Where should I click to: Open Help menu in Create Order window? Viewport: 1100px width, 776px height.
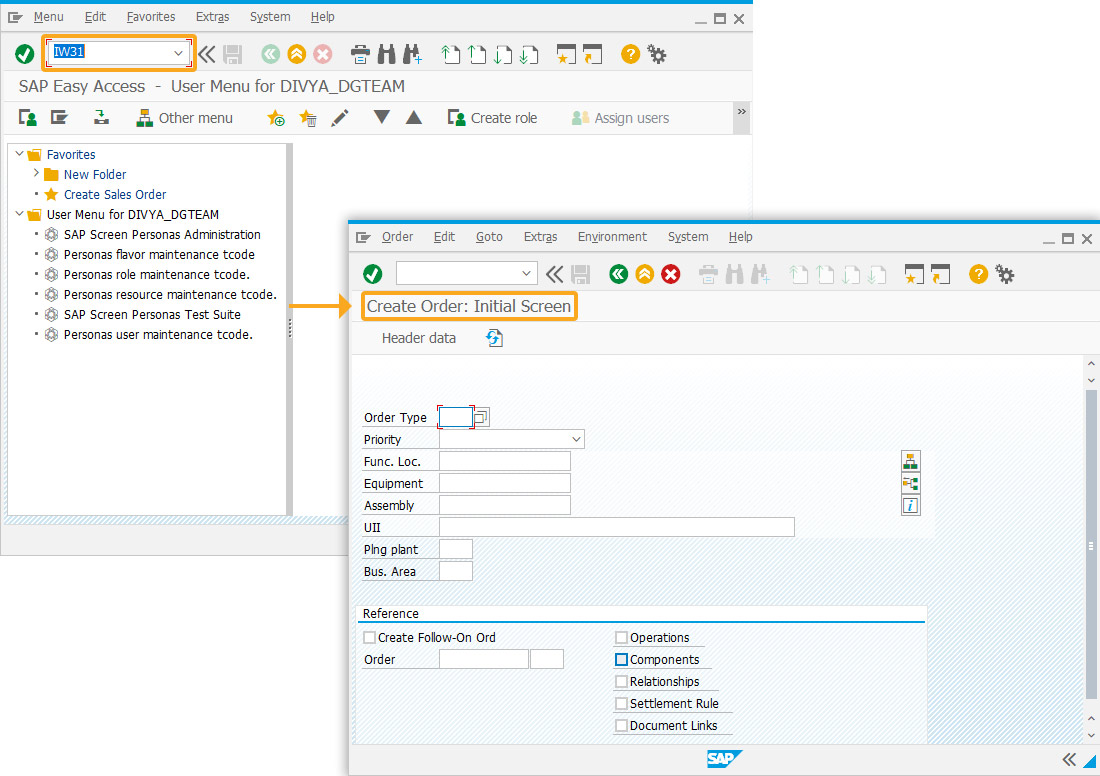click(740, 237)
